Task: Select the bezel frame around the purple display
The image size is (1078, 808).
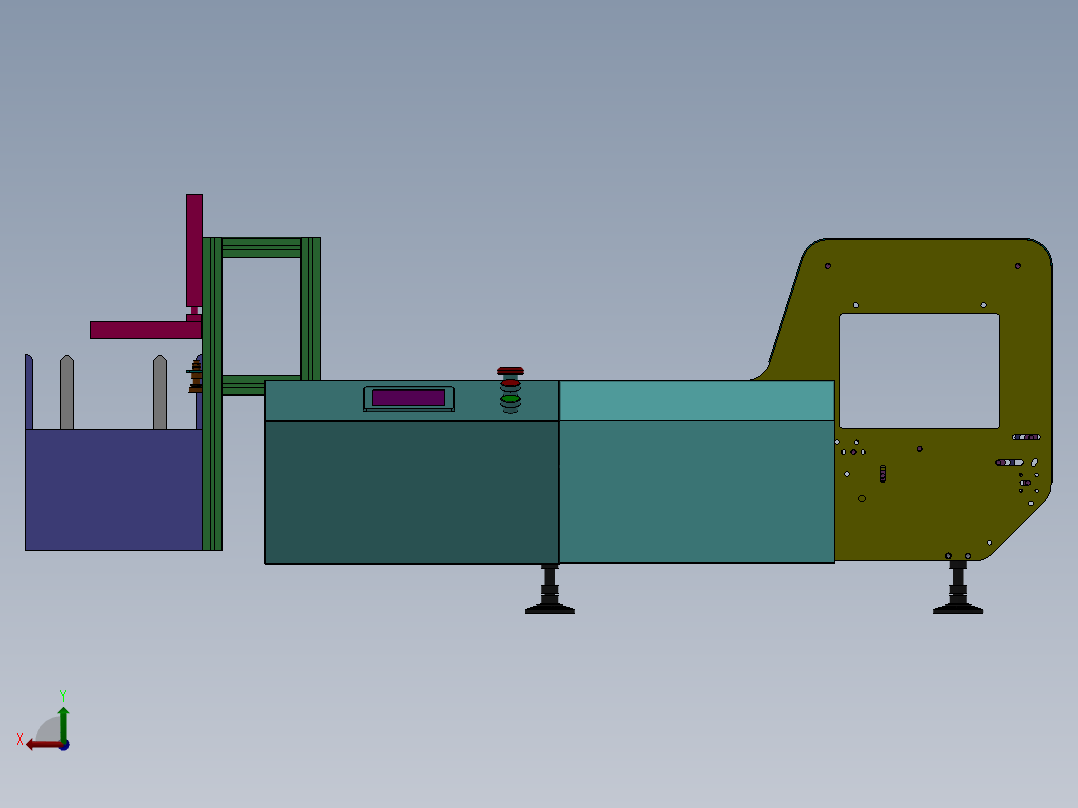Action: [x=409, y=399]
